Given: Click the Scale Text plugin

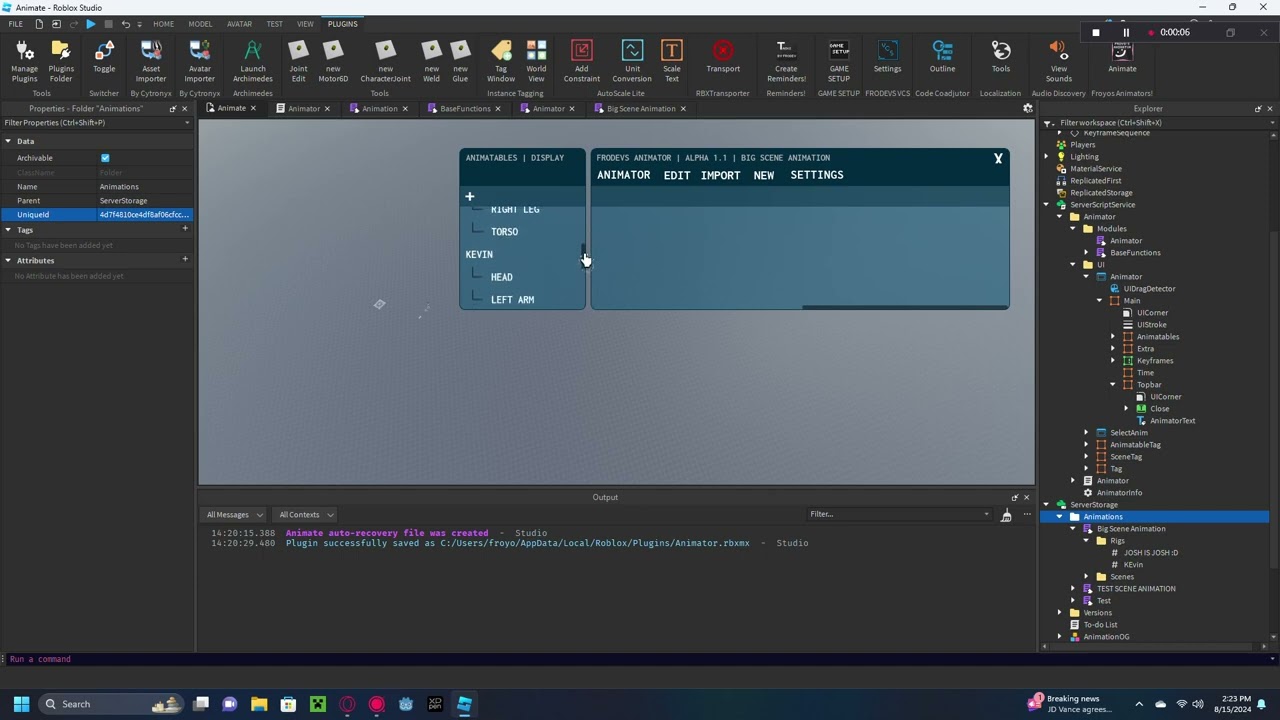Looking at the screenshot, I should (x=671, y=62).
